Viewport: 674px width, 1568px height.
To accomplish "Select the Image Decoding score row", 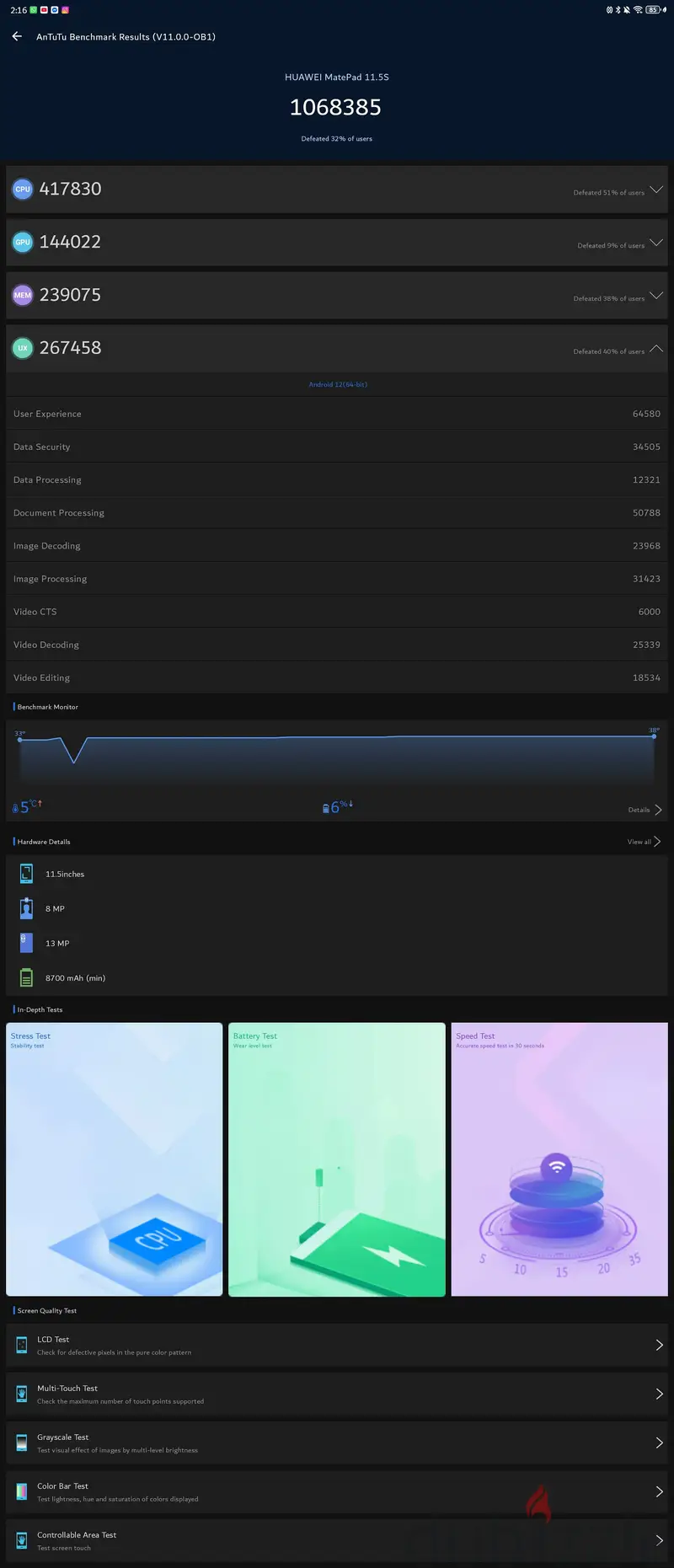I will pos(337,545).
